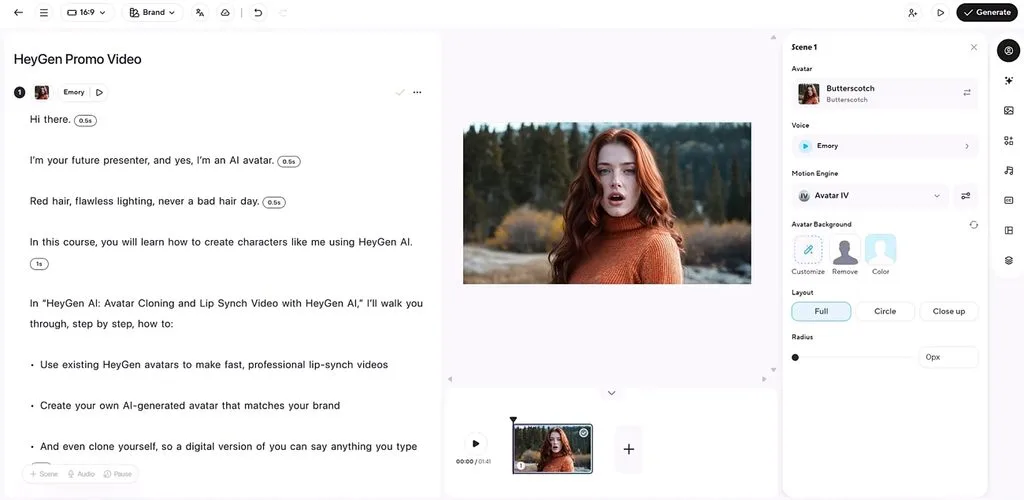
Task: Choose Color avatar background
Action: click(880, 255)
